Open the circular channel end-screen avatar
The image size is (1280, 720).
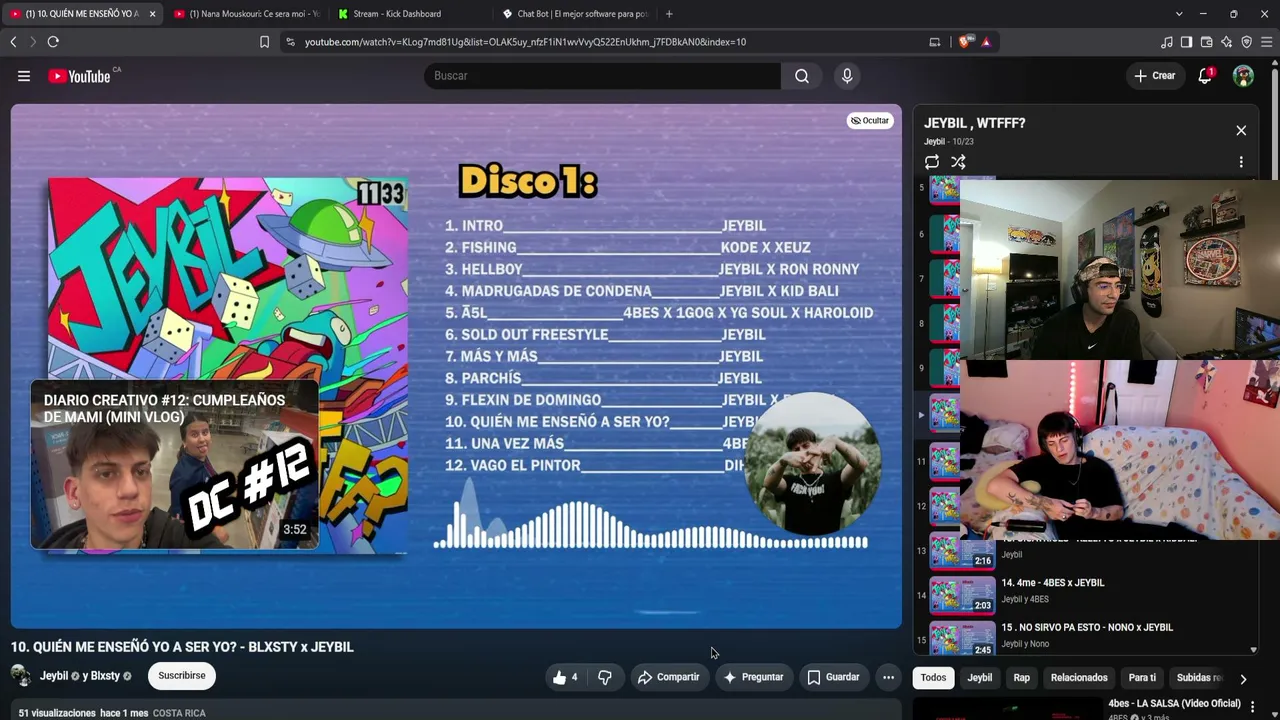pos(812,463)
